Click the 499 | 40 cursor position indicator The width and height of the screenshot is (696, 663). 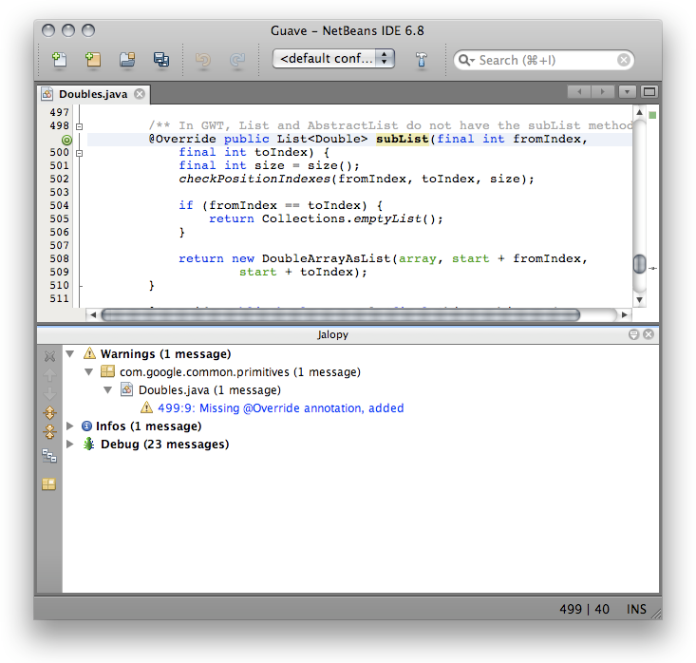coord(584,609)
